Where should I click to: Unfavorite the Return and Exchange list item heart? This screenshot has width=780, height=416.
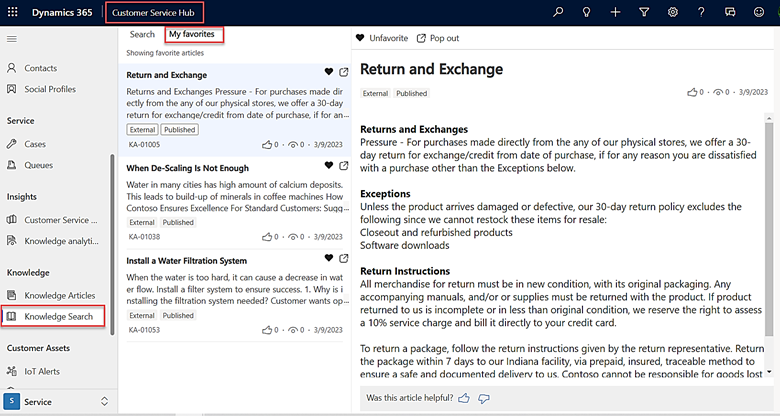(329, 72)
